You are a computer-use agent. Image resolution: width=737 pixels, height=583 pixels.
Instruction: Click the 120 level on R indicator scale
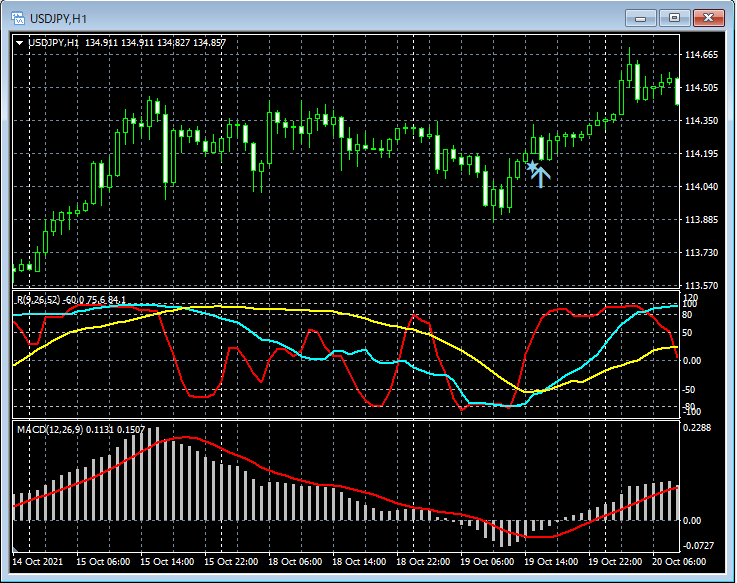pos(691,297)
